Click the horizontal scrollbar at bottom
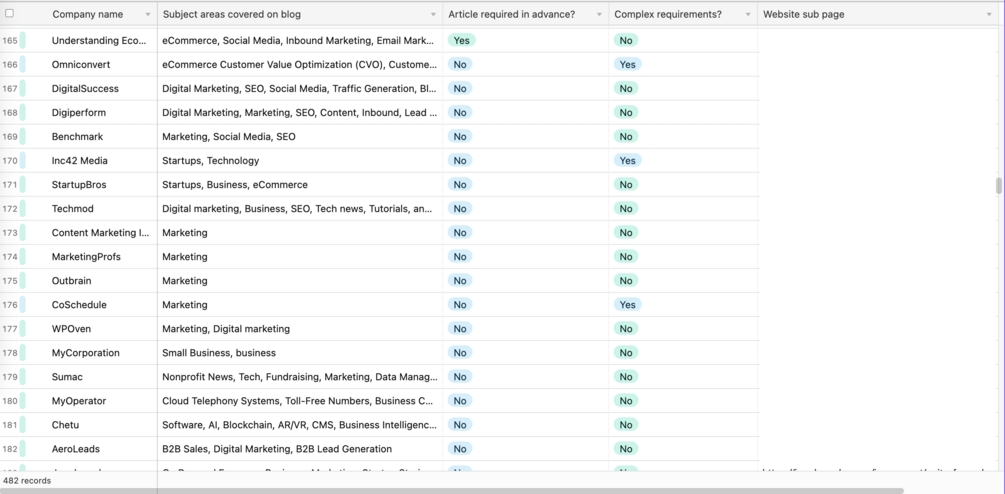The width and height of the screenshot is (1005, 494). pyautogui.click(x=452, y=491)
